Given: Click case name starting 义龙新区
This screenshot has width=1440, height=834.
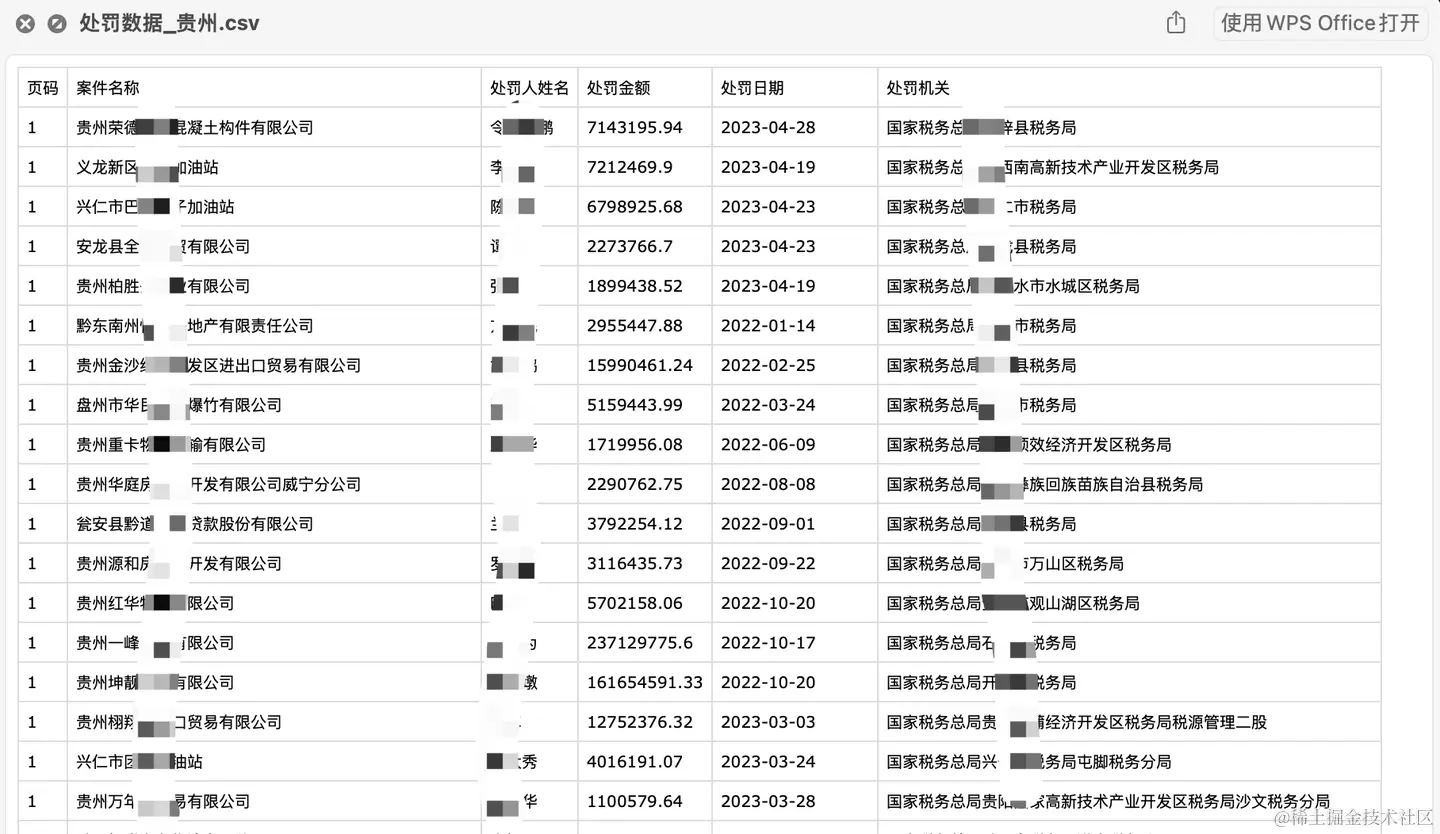Looking at the screenshot, I should (274, 167).
